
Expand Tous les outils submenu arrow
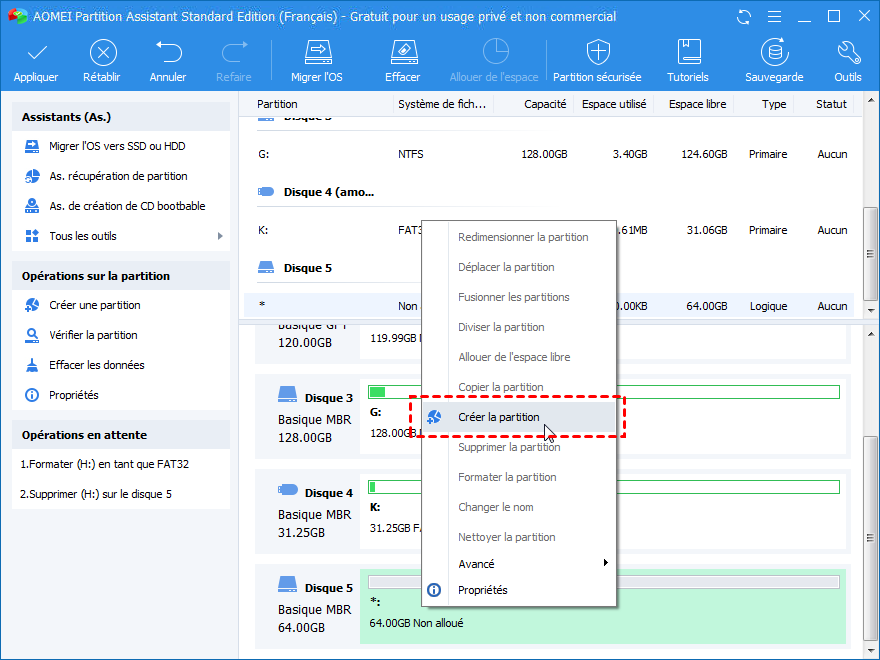(220, 236)
